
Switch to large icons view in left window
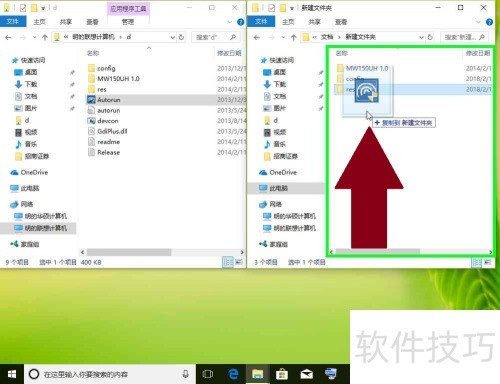tap(239, 262)
